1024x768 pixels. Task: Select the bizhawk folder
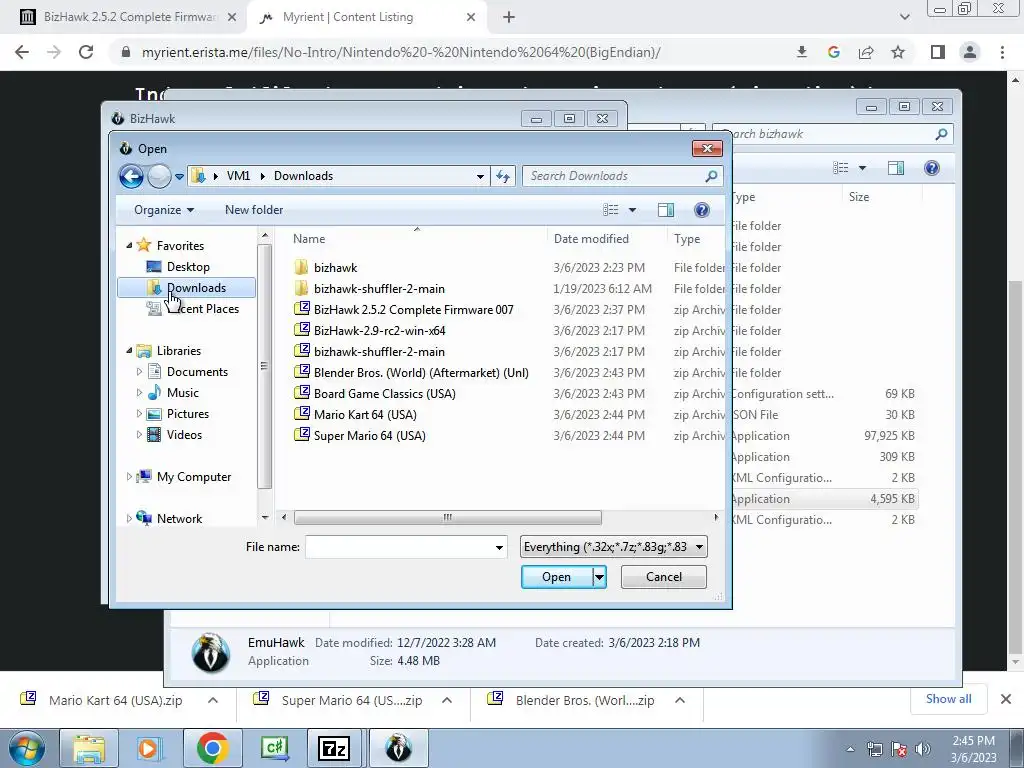(335, 268)
